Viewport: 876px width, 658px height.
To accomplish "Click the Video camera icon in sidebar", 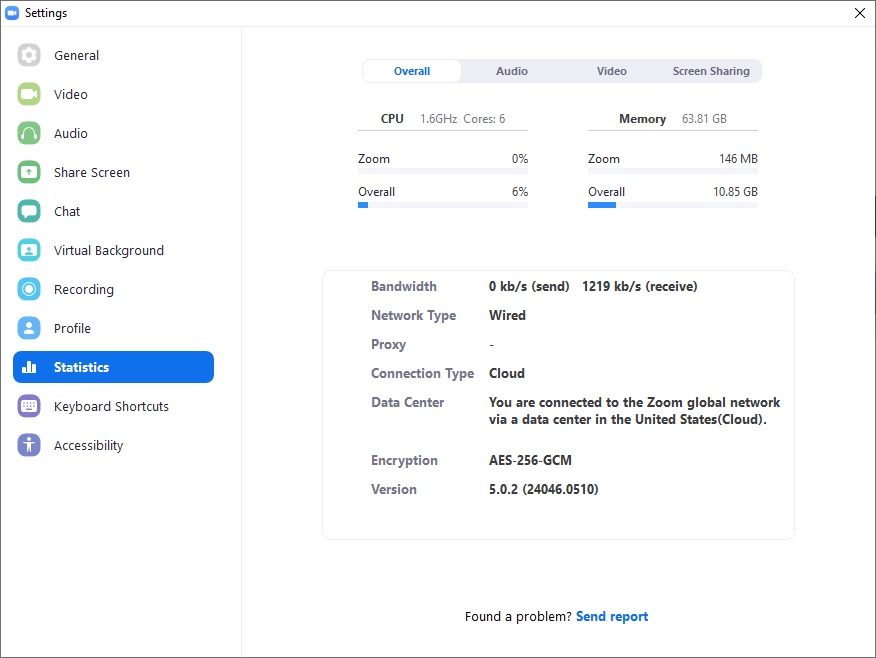I will click(x=29, y=94).
